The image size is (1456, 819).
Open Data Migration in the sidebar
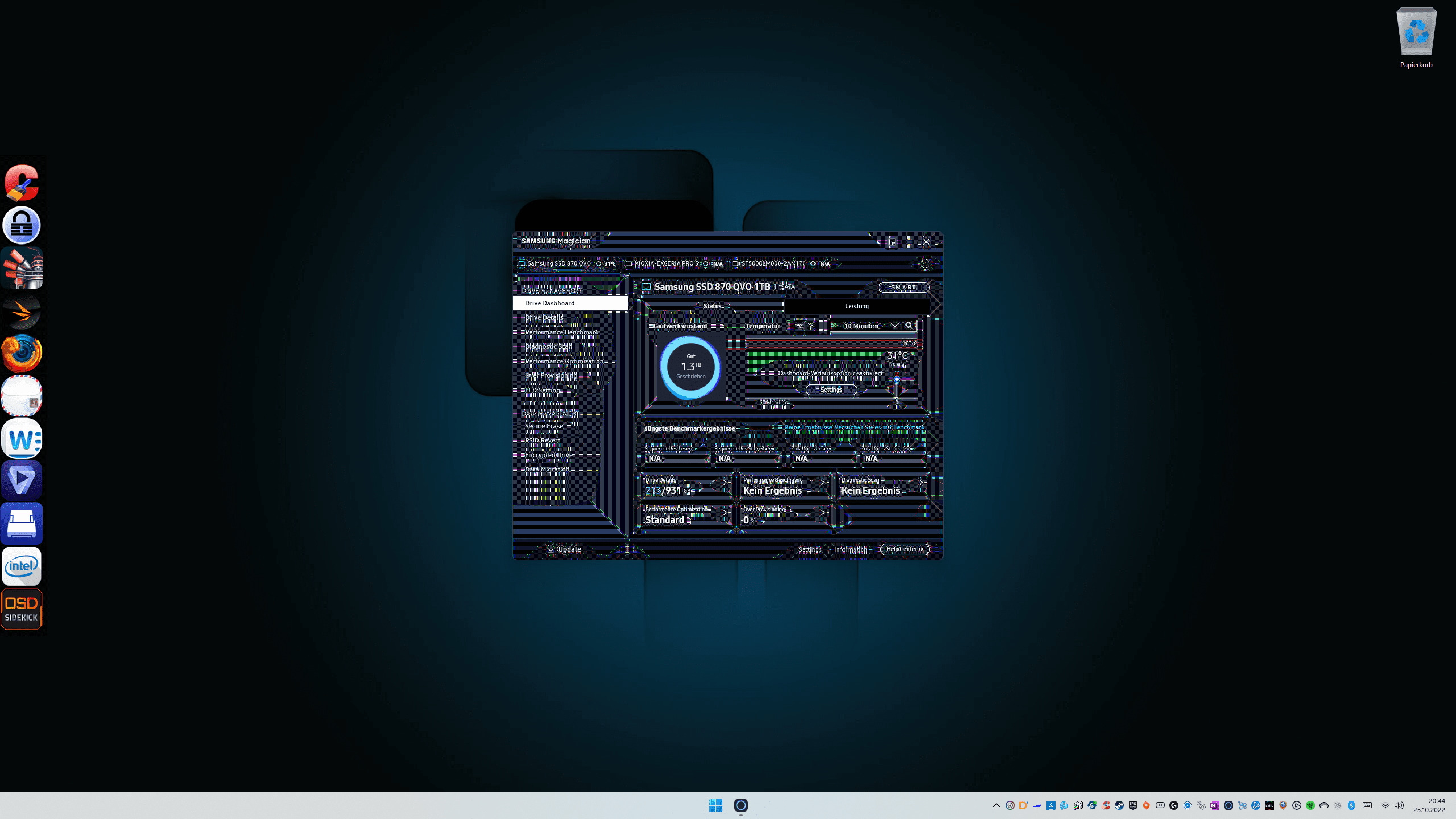pos(547,469)
